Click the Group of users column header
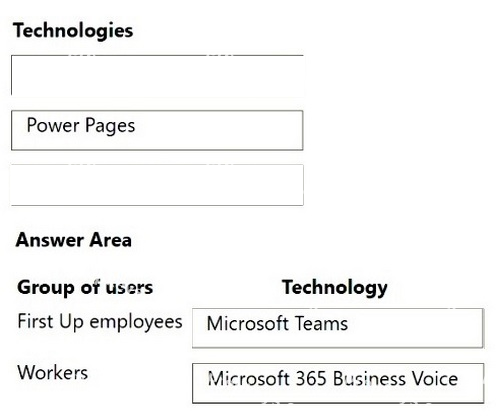The height and width of the screenshot is (419, 500). 85,287
